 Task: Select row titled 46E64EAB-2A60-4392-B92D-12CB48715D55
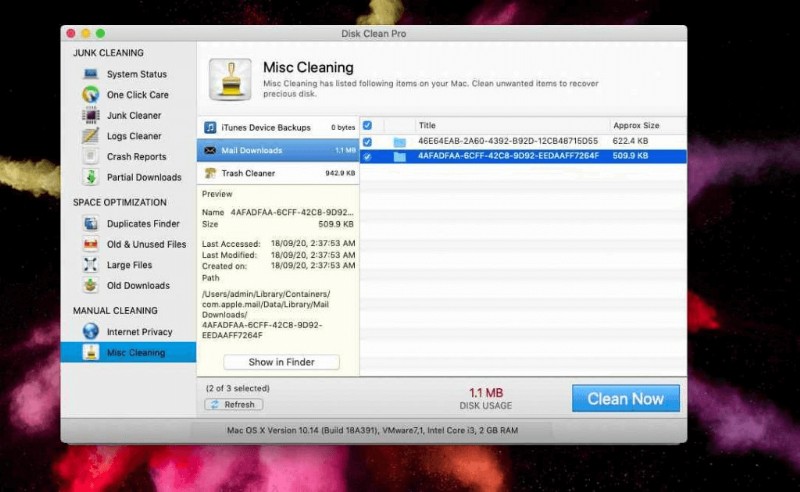click(523, 141)
